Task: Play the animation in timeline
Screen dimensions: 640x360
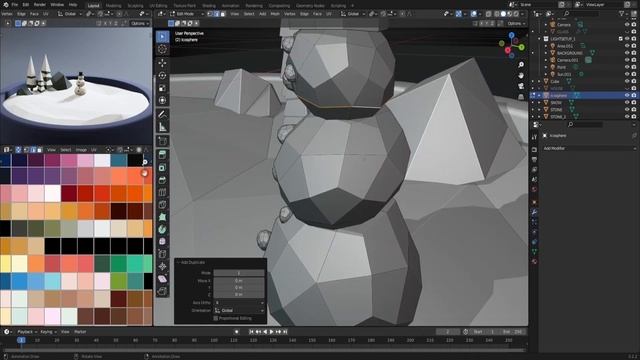Action: click(271, 332)
